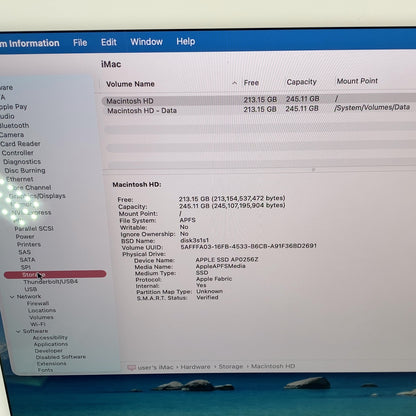Click the /System/Volumes/Data mount point cell
The height and width of the screenshot is (416, 416).
point(372,107)
